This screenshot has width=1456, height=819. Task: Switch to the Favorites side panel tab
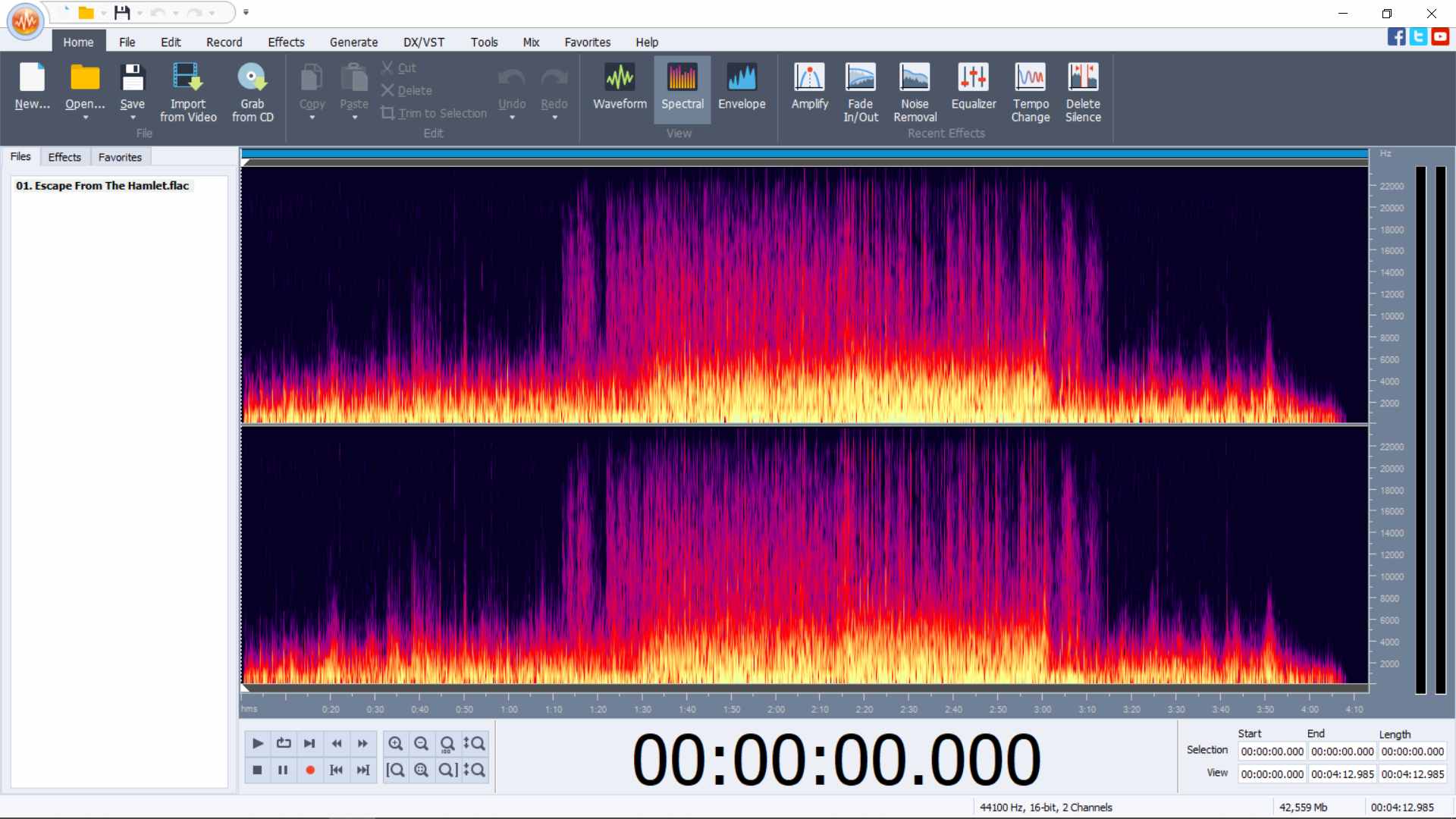coord(120,157)
